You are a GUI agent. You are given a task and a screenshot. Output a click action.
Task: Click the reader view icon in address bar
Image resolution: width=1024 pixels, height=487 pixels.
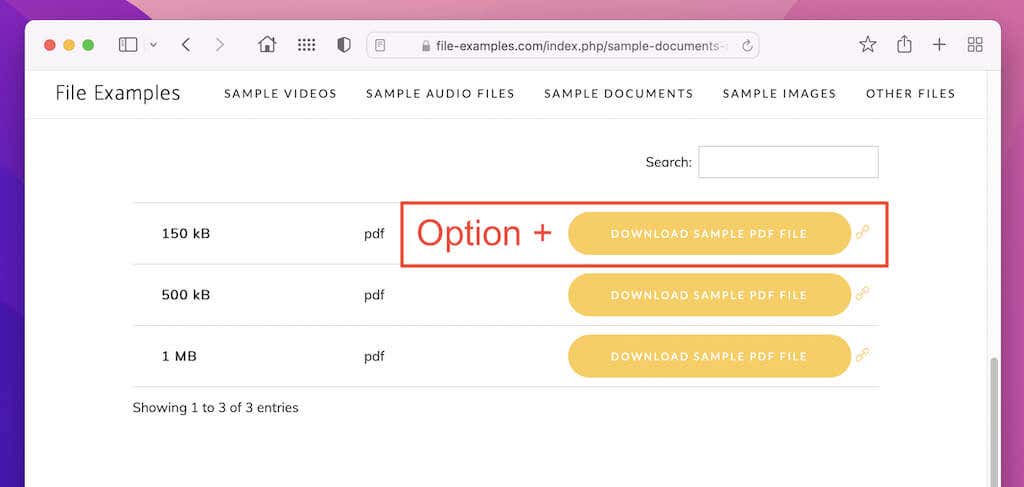(x=380, y=45)
